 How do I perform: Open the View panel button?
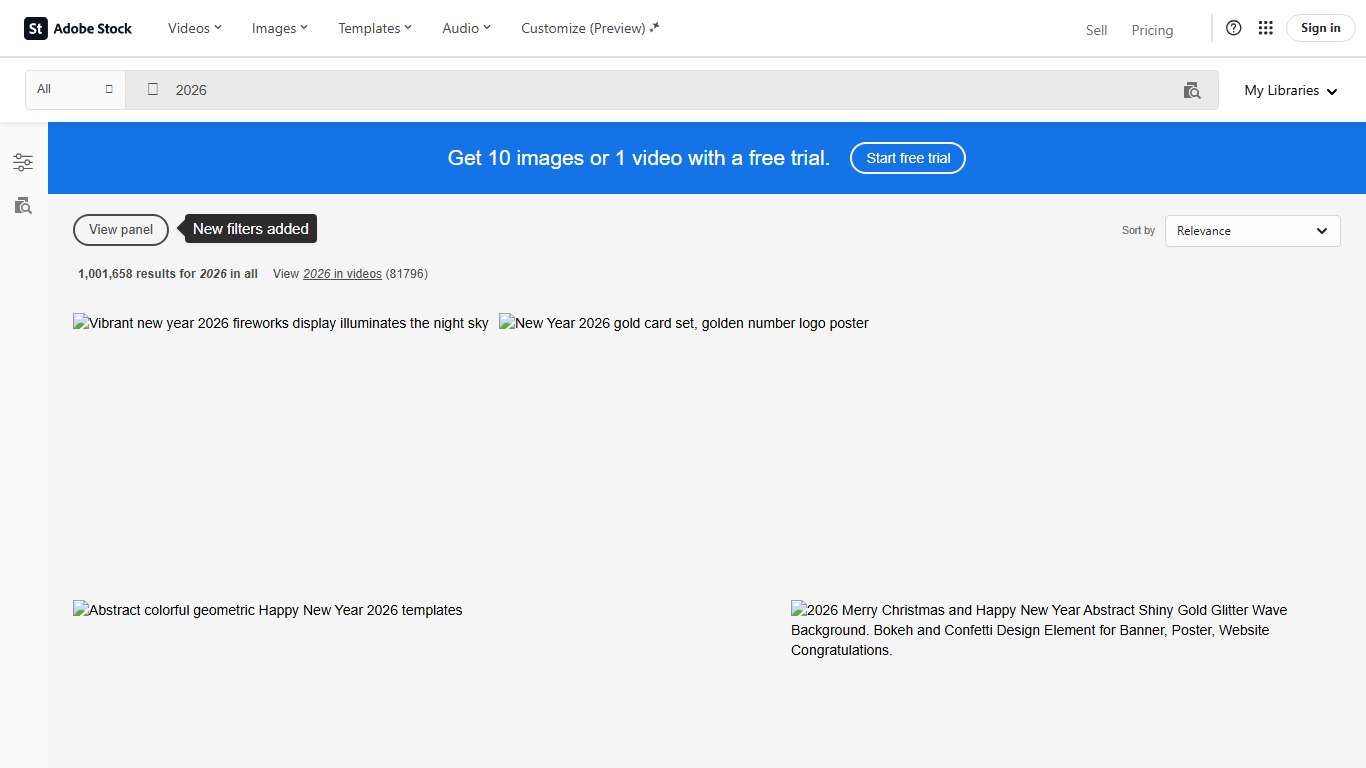pyautogui.click(x=120, y=230)
